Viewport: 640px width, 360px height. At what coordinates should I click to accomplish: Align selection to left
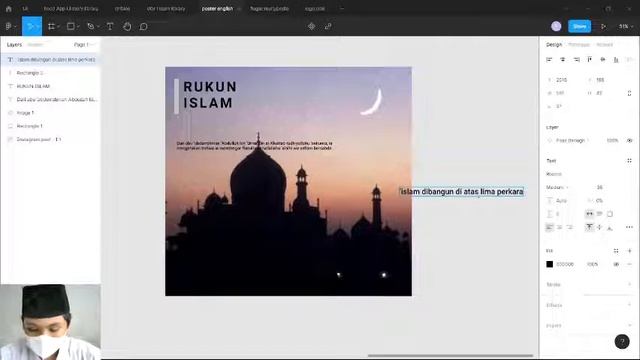549,60
